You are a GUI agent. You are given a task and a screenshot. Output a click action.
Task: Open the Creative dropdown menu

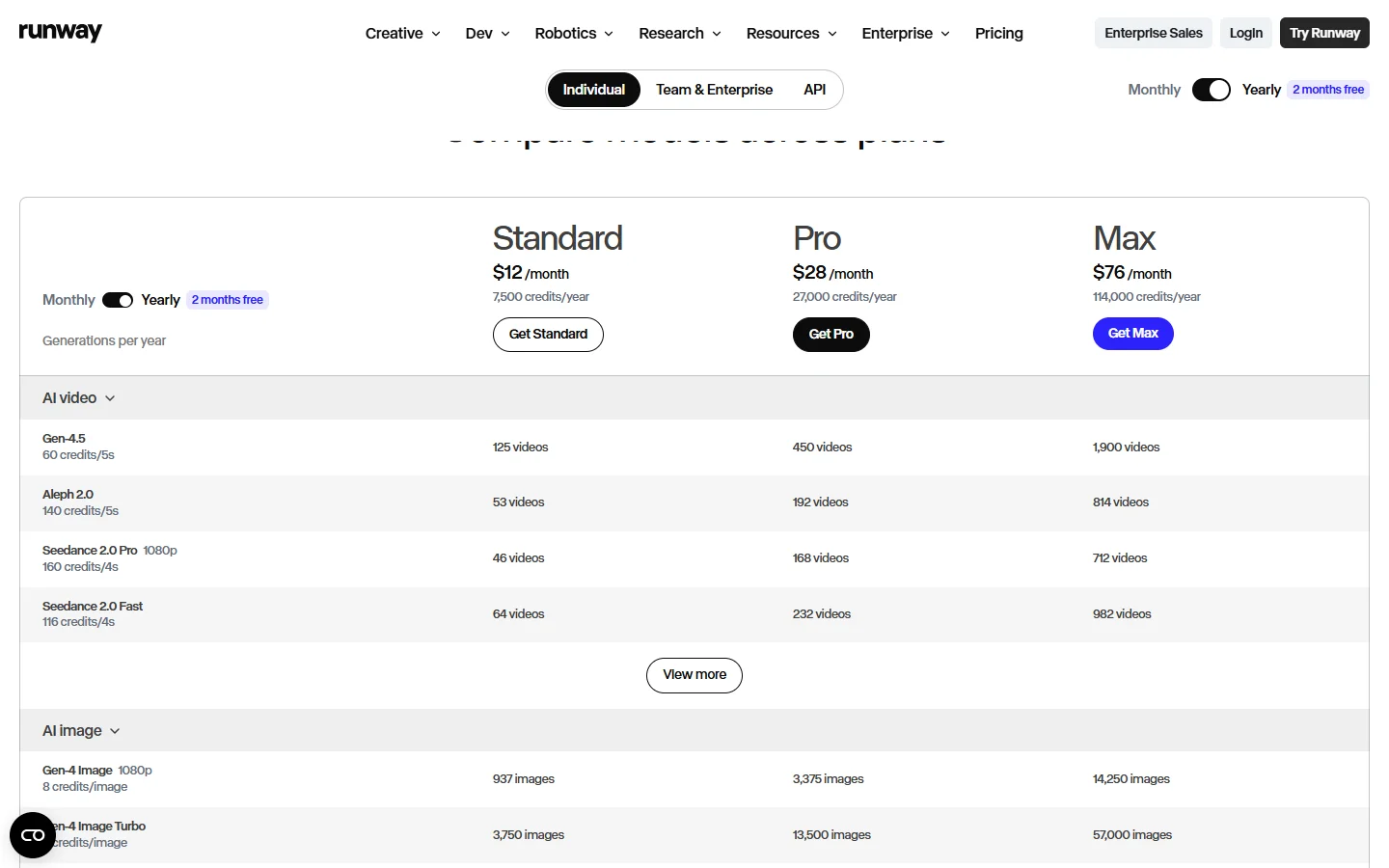tap(402, 33)
